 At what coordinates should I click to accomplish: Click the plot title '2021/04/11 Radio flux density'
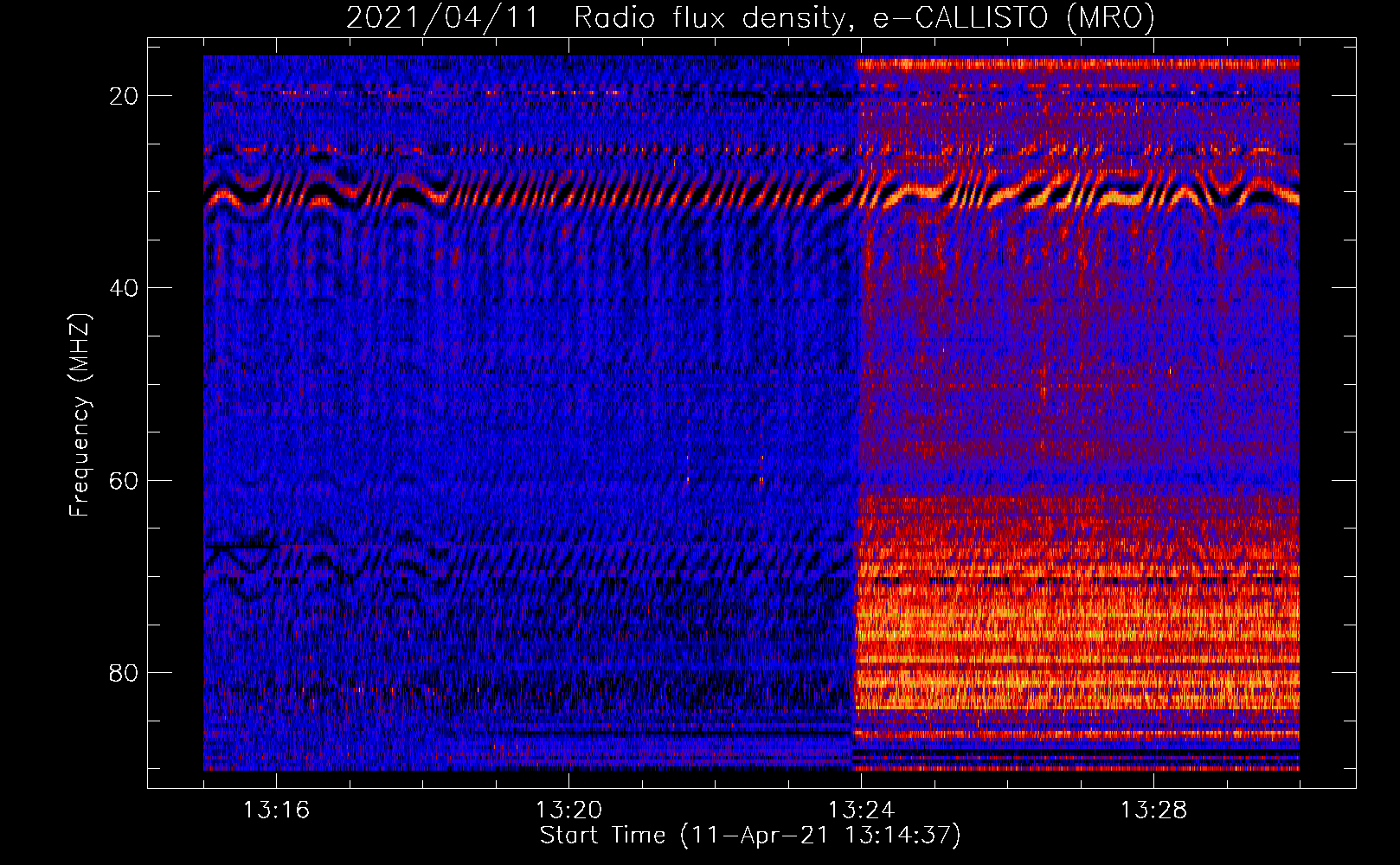tap(750, 18)
